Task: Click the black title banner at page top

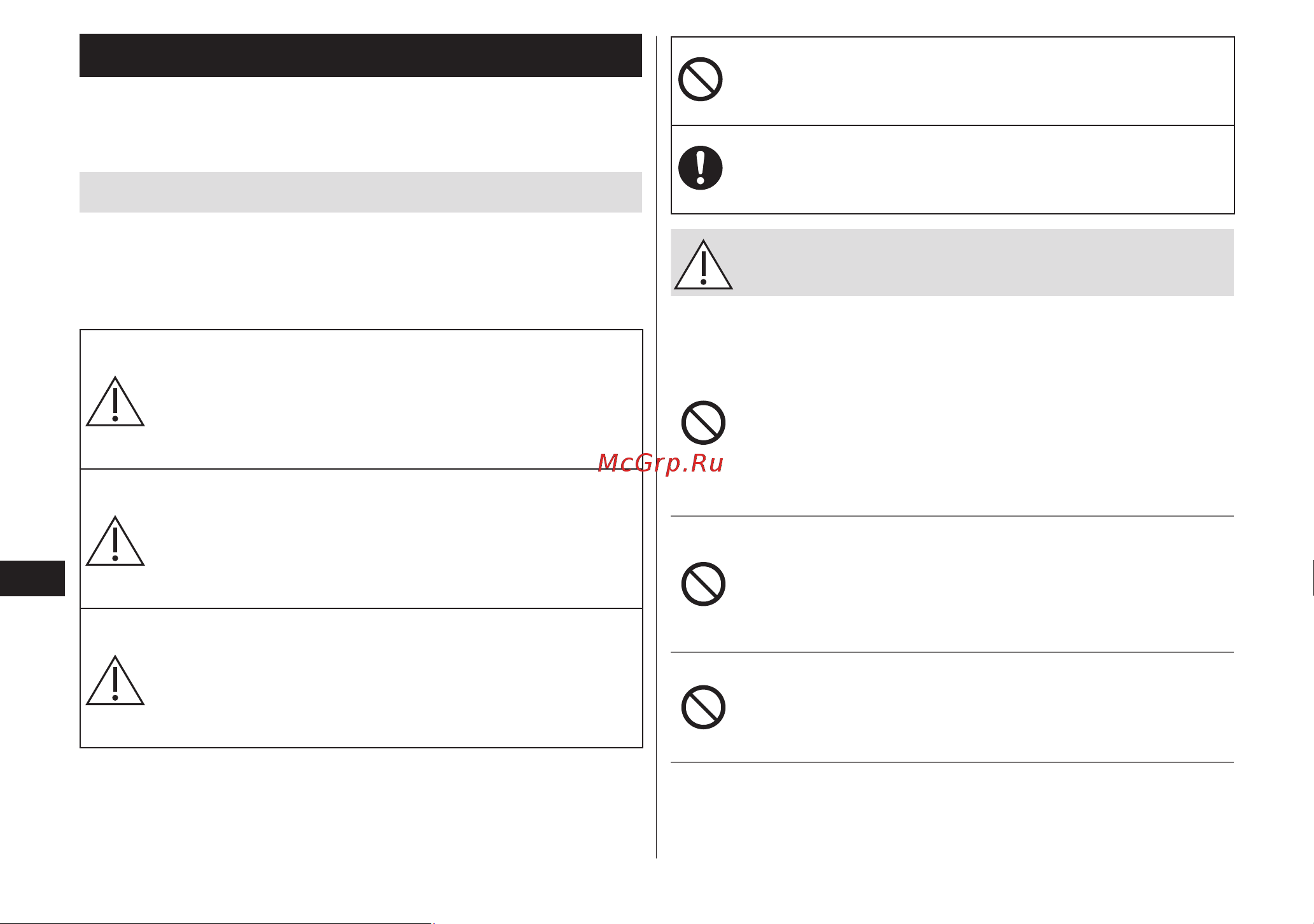Action: [361, 55]
